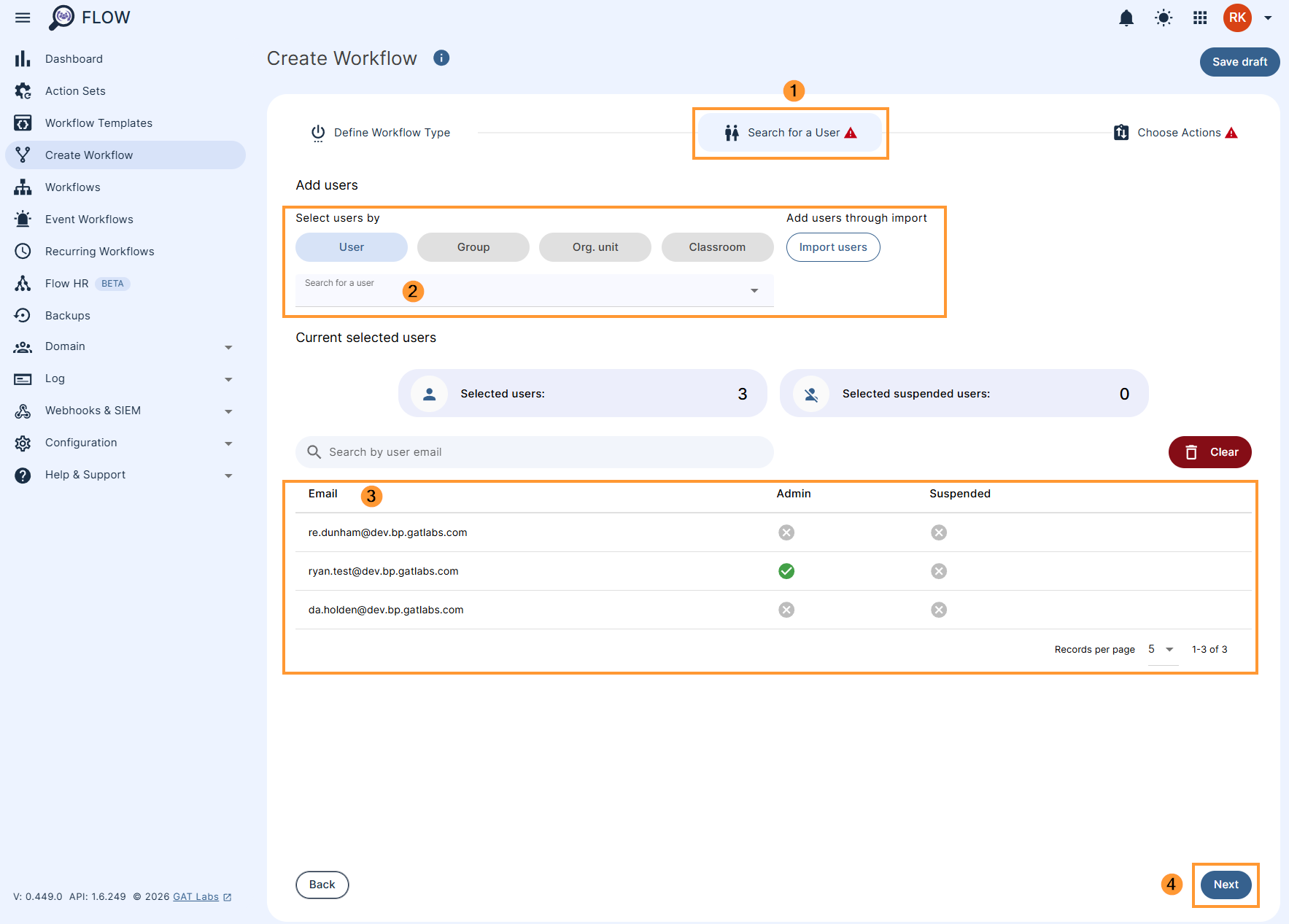Open the hamburger navigation menu
This screenshot has width=1289, height=924.
tap(23, 18)
